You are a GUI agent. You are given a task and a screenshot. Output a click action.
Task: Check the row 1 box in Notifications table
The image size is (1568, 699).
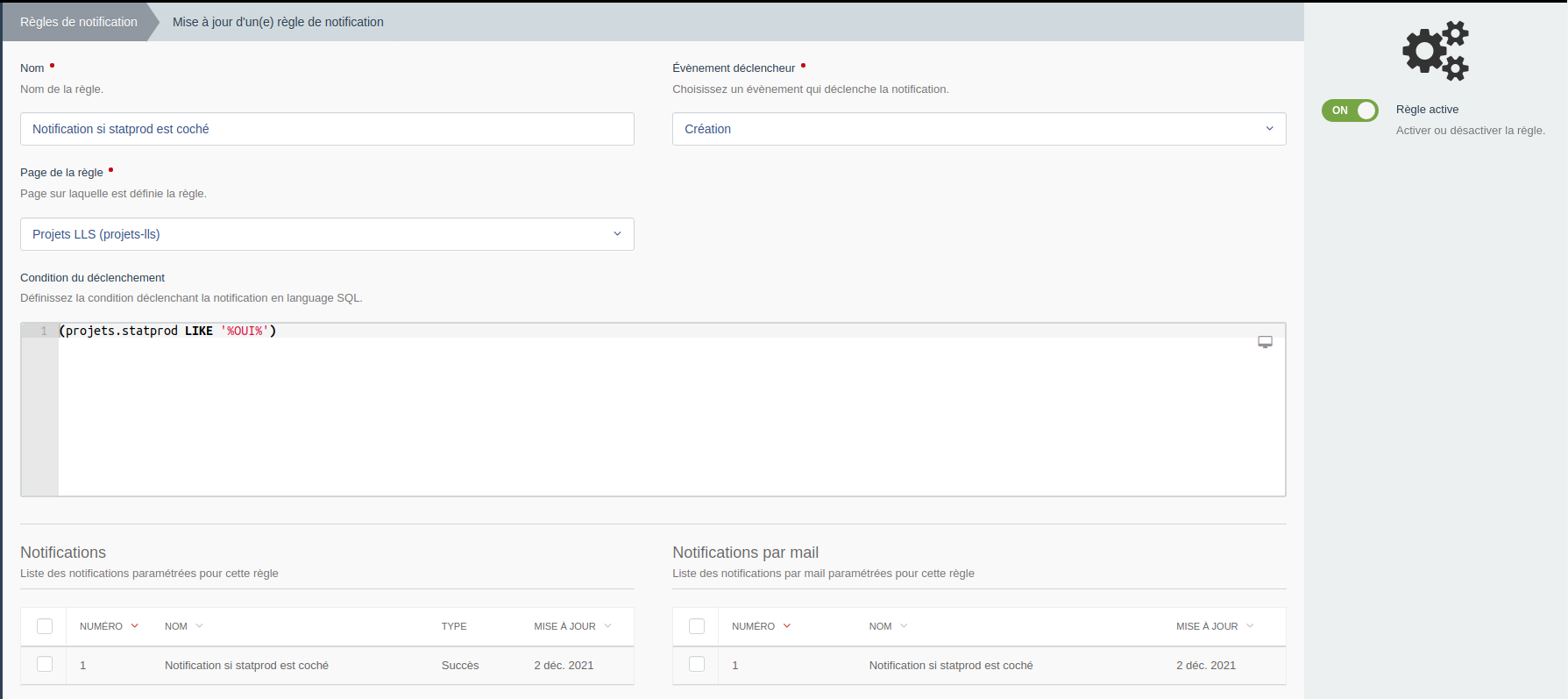[45, 665]
